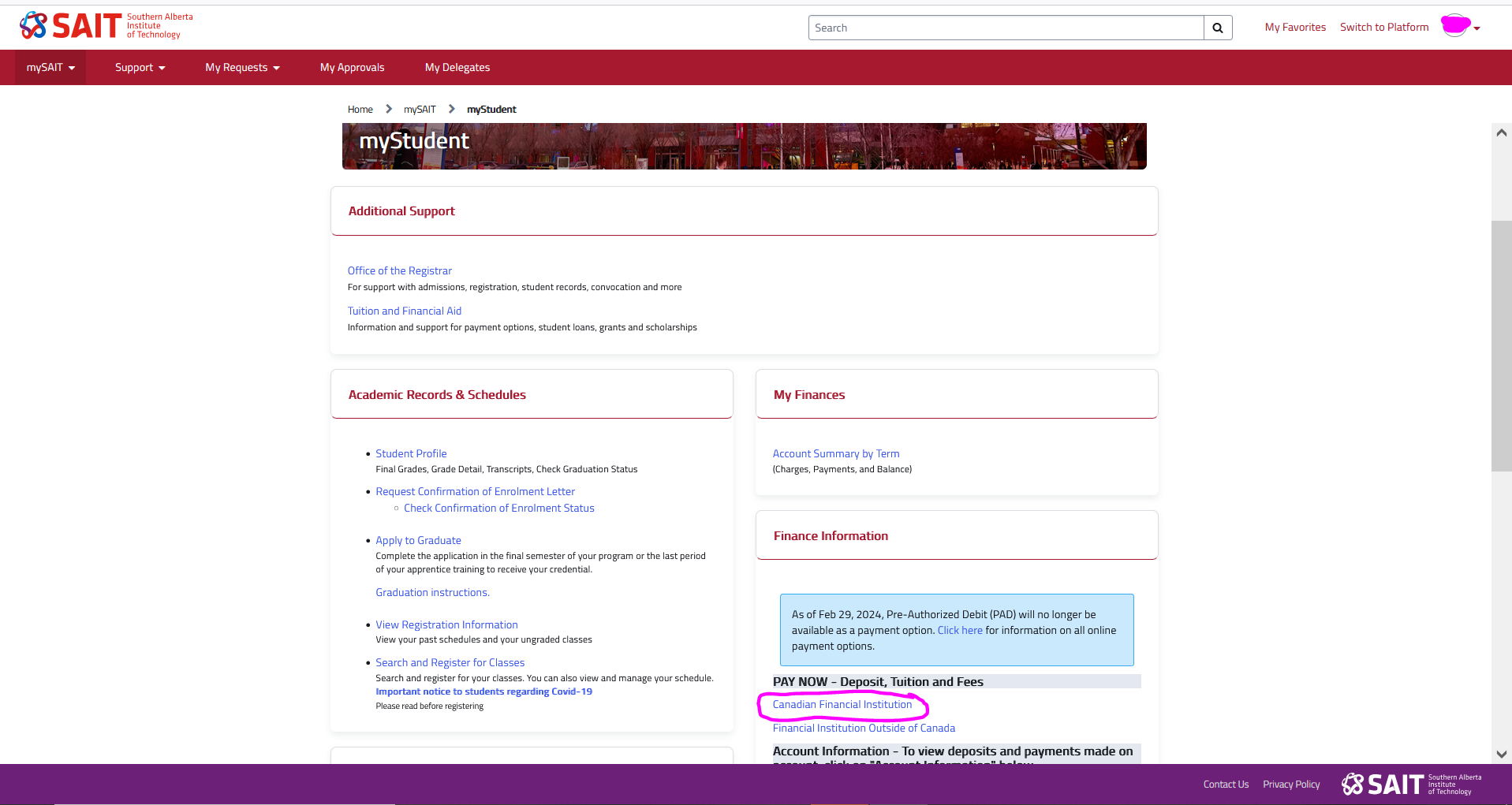1512x805 pixels.
Task: Go to Home breadcrumb
Action: point(360,110)
